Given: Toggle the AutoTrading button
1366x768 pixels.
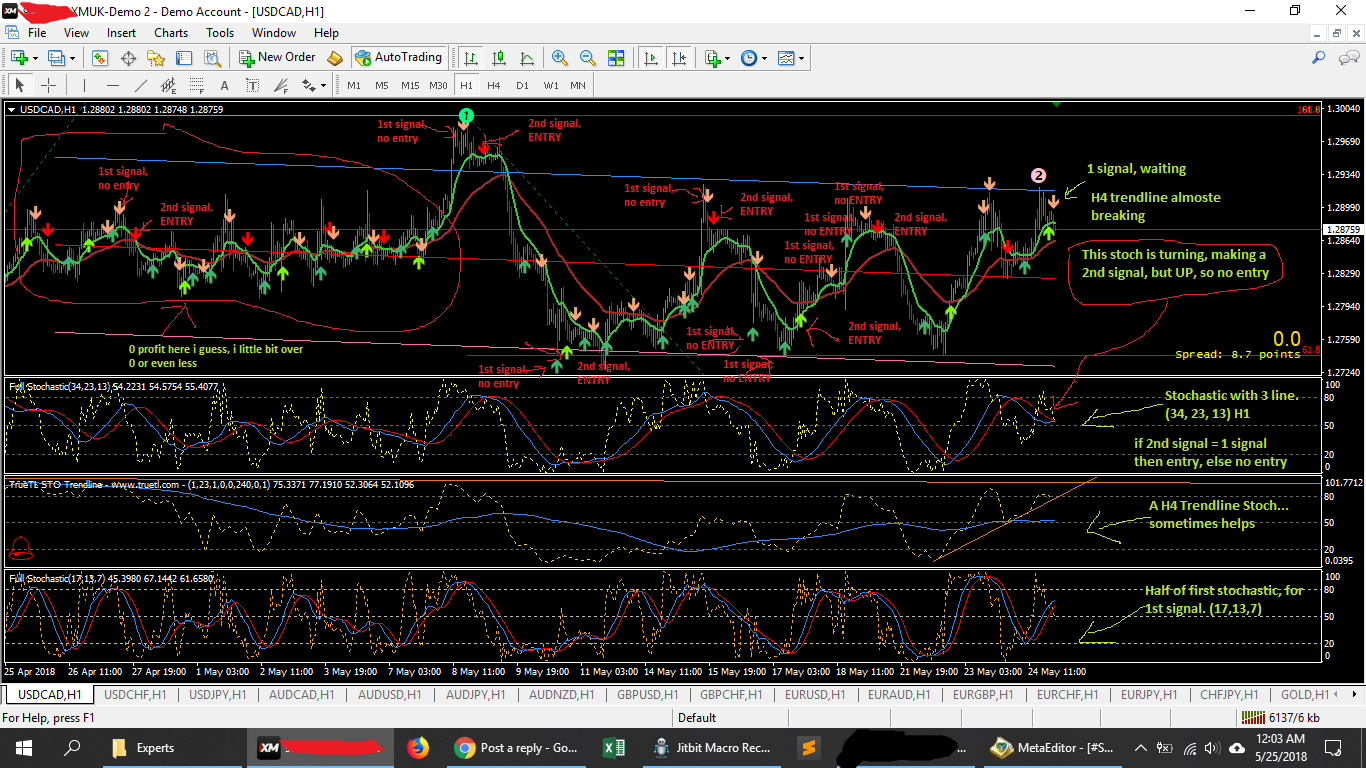Looking at the screenshot, I should (398, 58).
